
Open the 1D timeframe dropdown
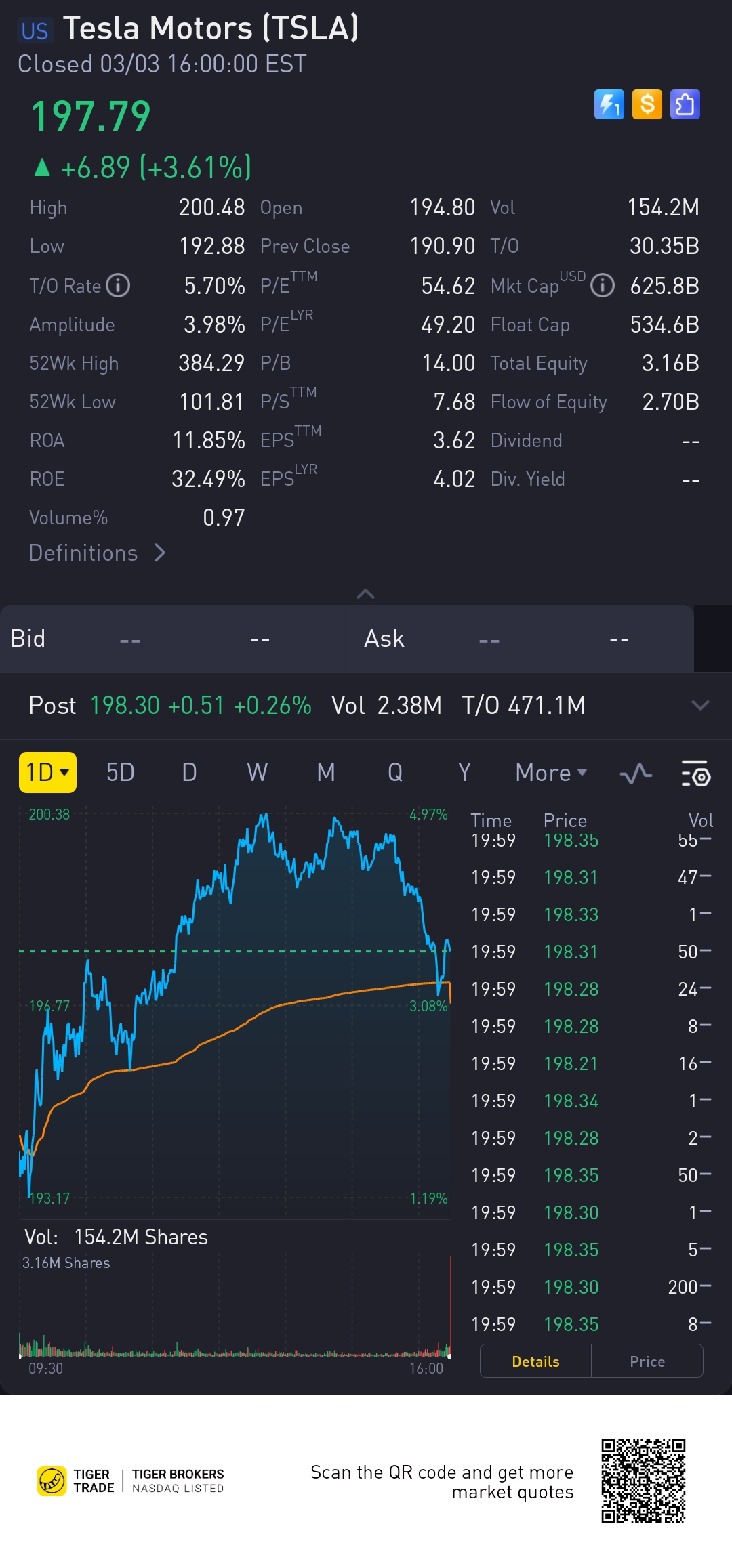[47, 772]
